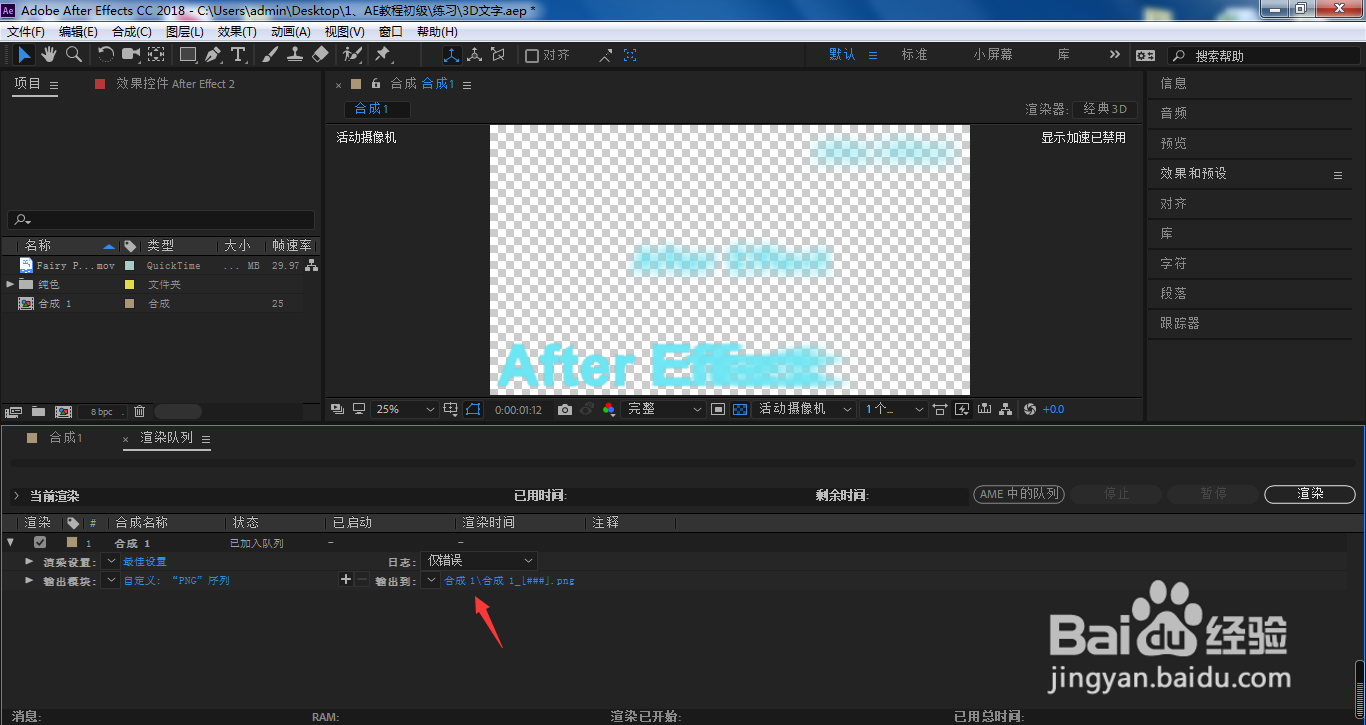
Task: Open the 窗口 menu
Action: 391,31
